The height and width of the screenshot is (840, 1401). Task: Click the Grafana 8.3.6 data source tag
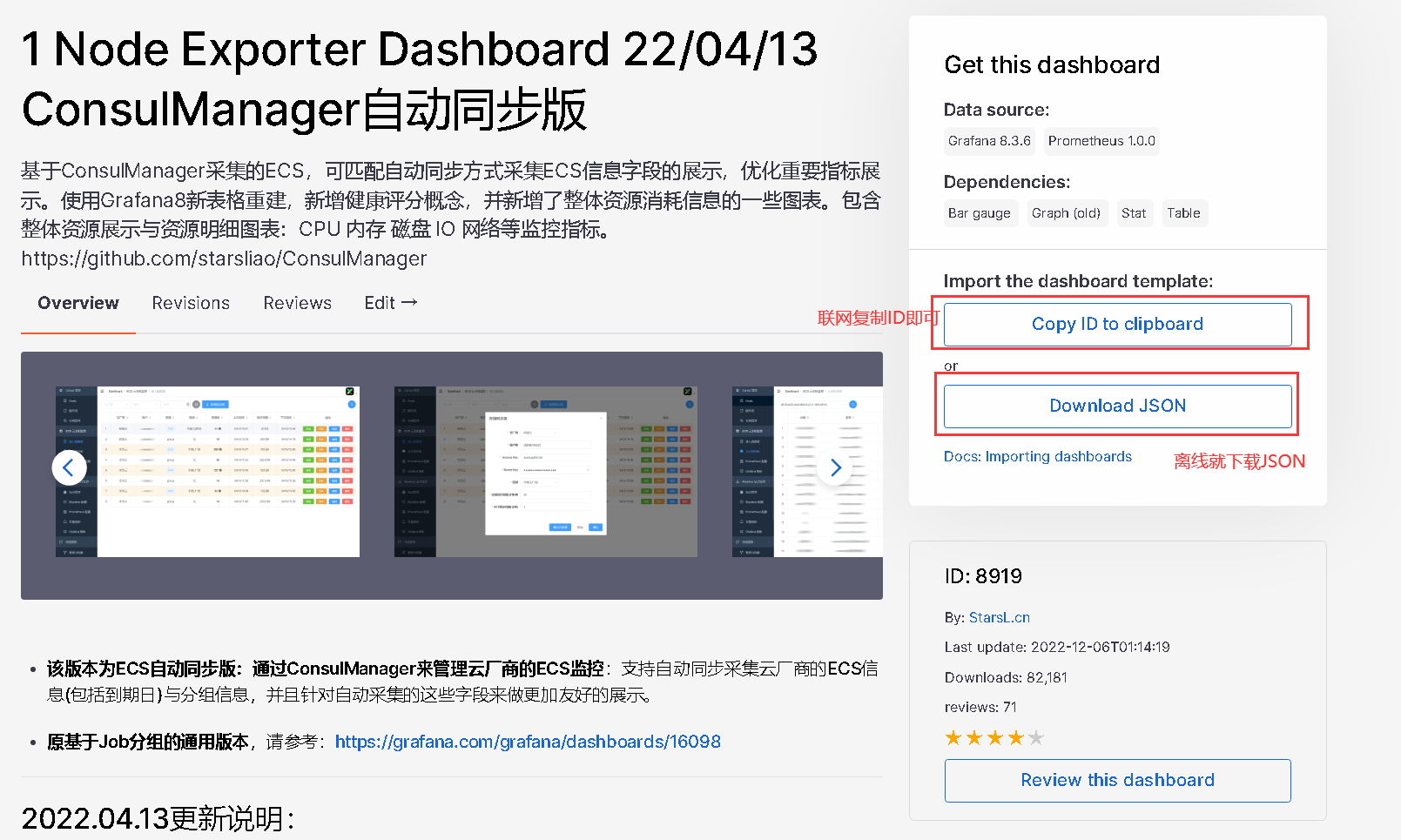989,141
